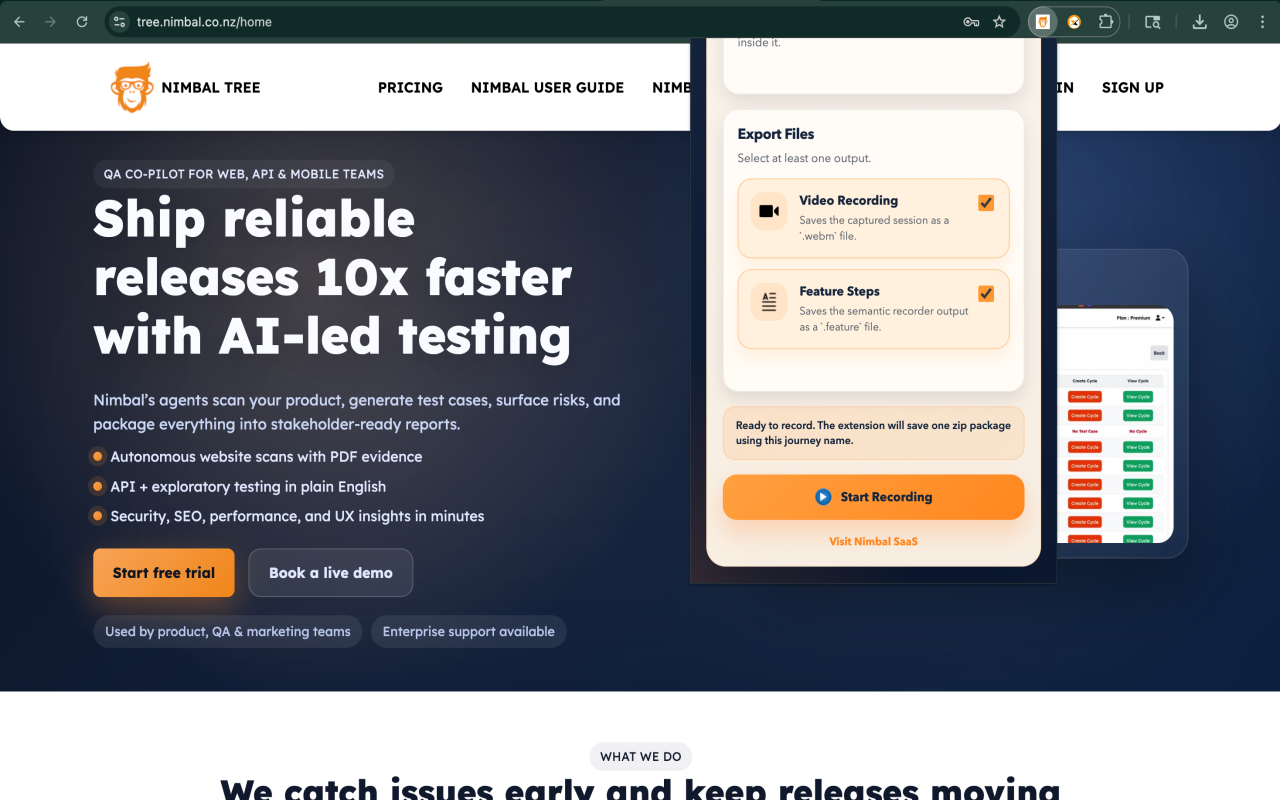Screen dimensions: 1280x800
Task: Click 'Plan : Premium' in the dashboard preview
Action: [x=1133, y=318]
